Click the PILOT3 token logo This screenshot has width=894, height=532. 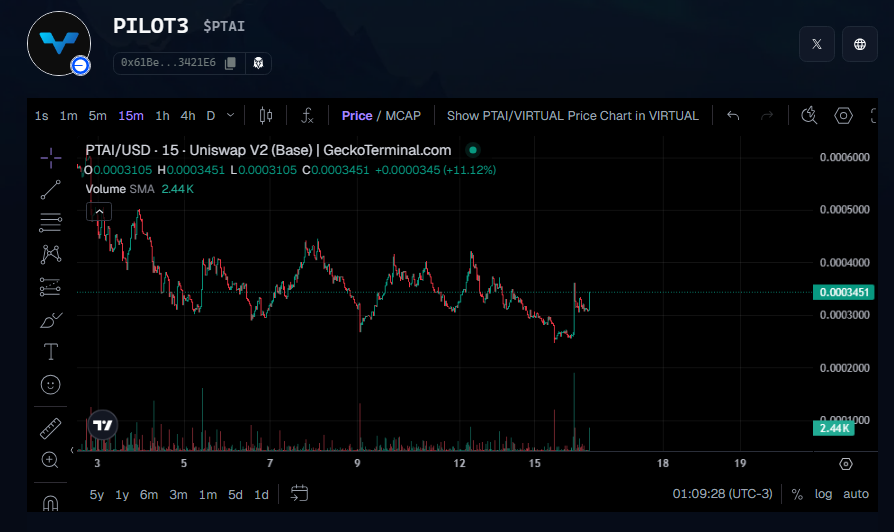pyautogui.click(x=59, y=43)
